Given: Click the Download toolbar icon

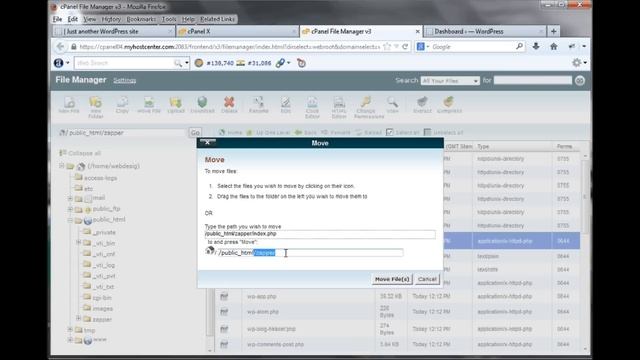Looking at the screenshot, I should pos(202,105).
